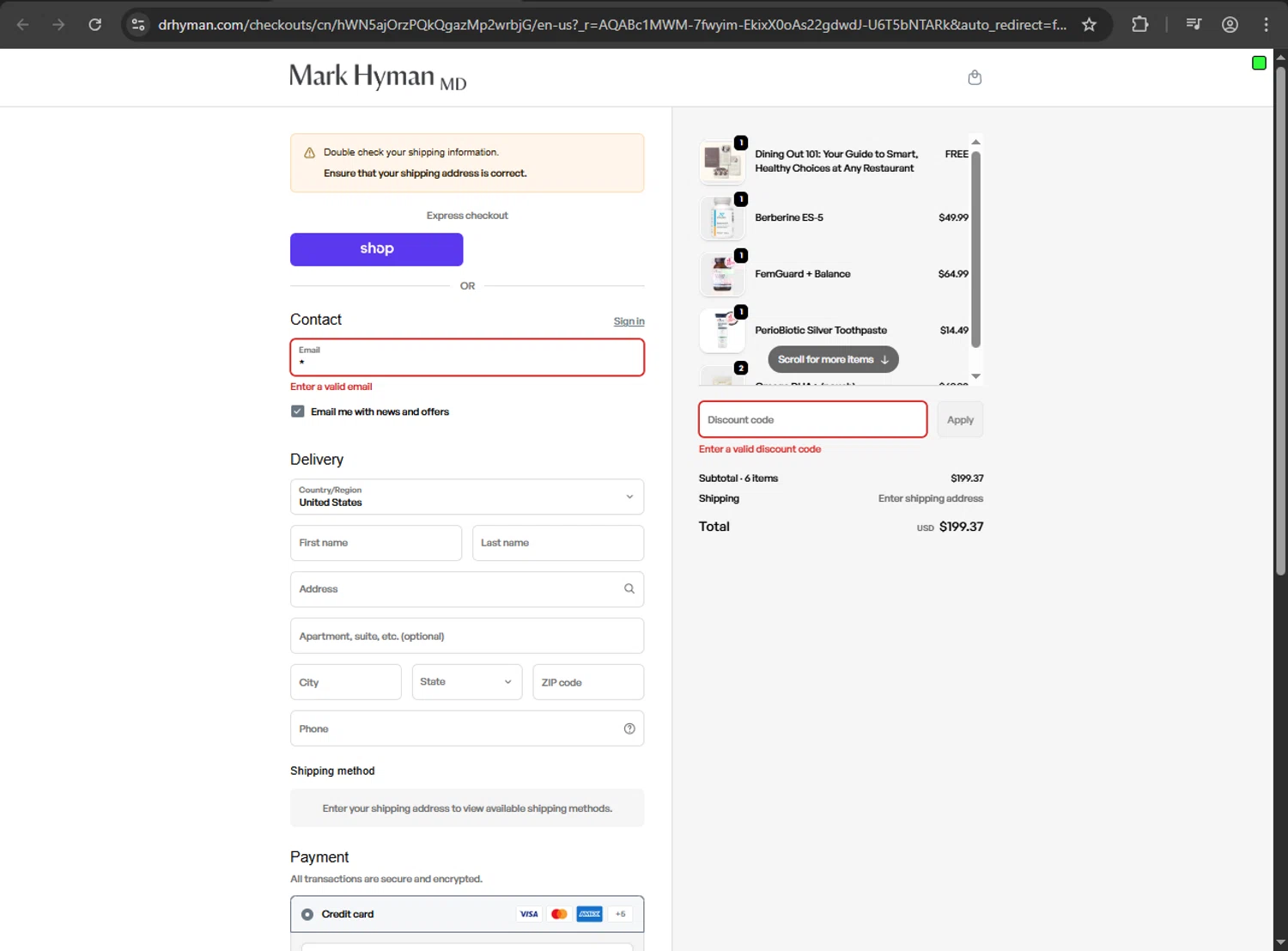Screen dimensions: 1288x951
Task: Open the Mark Hyman MD logo link
Action: (x=378, y=77)
